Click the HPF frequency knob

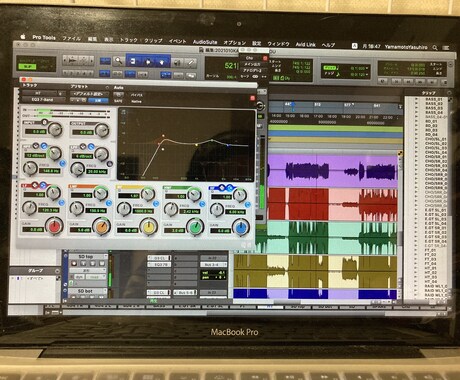30,168
